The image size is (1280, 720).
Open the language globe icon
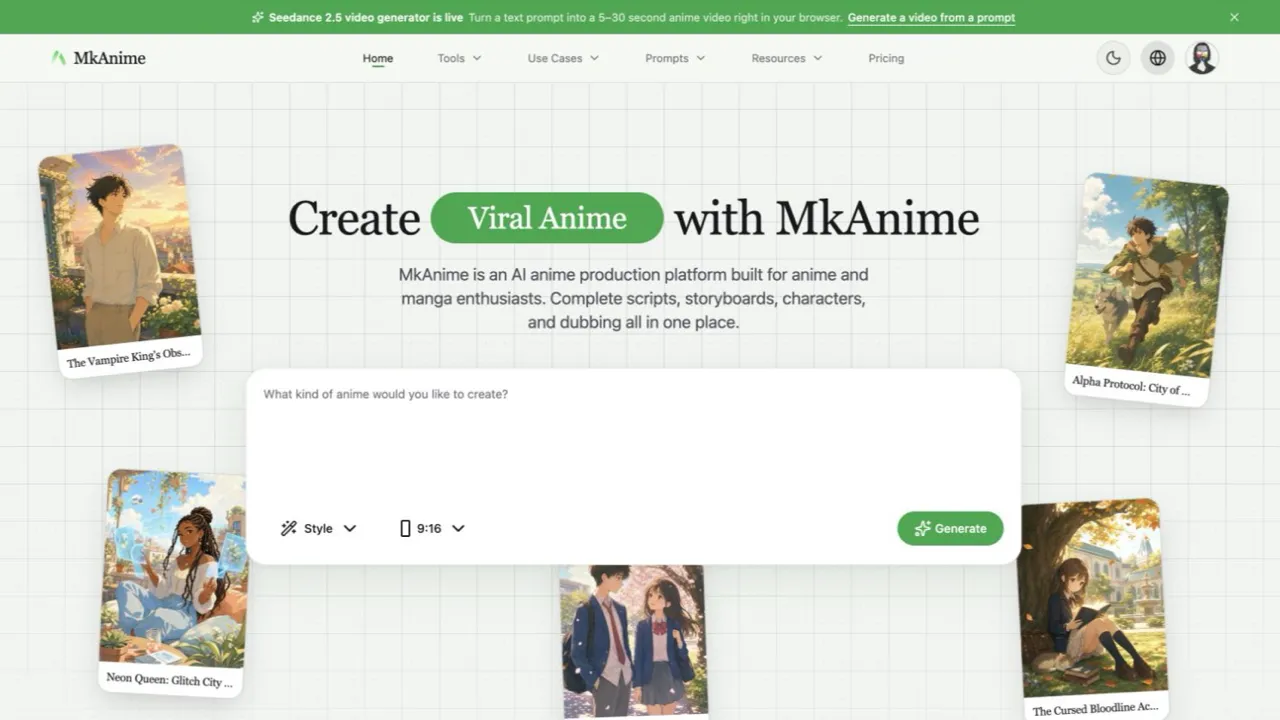click(1158, 58)
